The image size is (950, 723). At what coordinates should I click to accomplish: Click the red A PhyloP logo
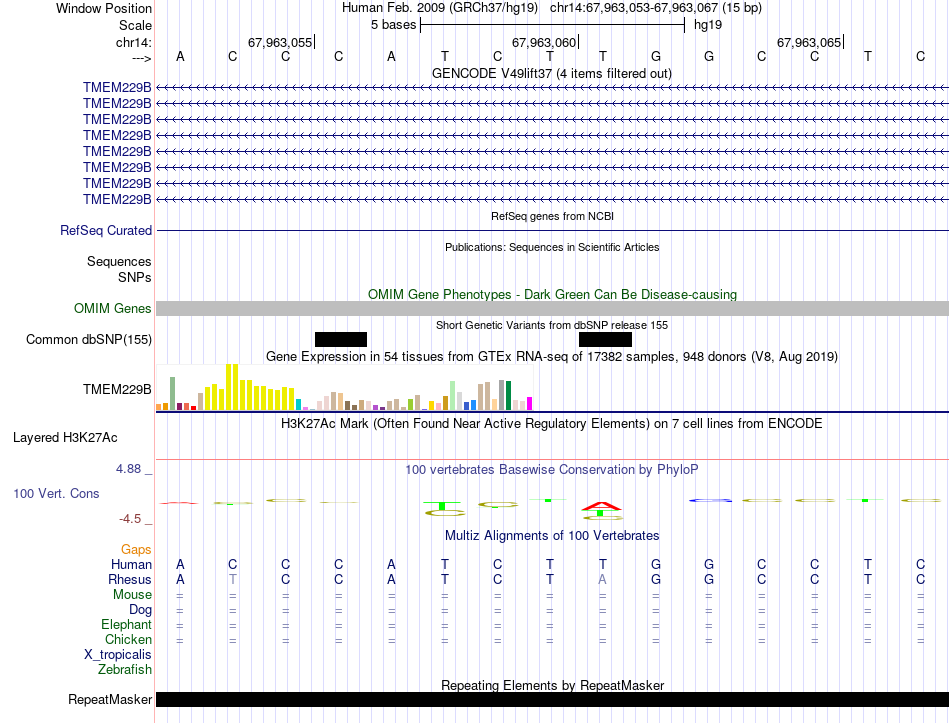pos(601,506)
